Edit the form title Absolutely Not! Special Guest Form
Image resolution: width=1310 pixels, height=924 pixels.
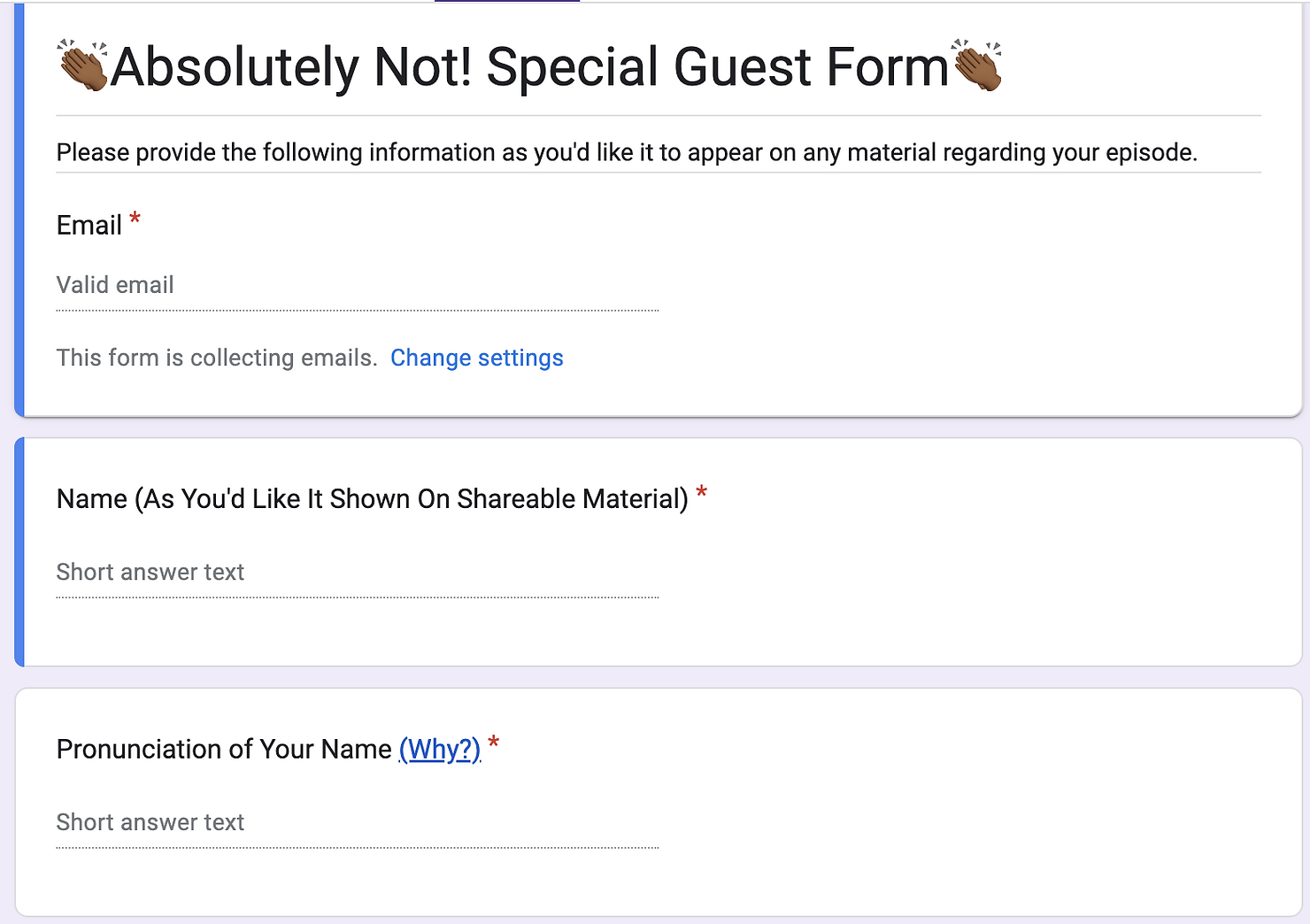point(529,67)
